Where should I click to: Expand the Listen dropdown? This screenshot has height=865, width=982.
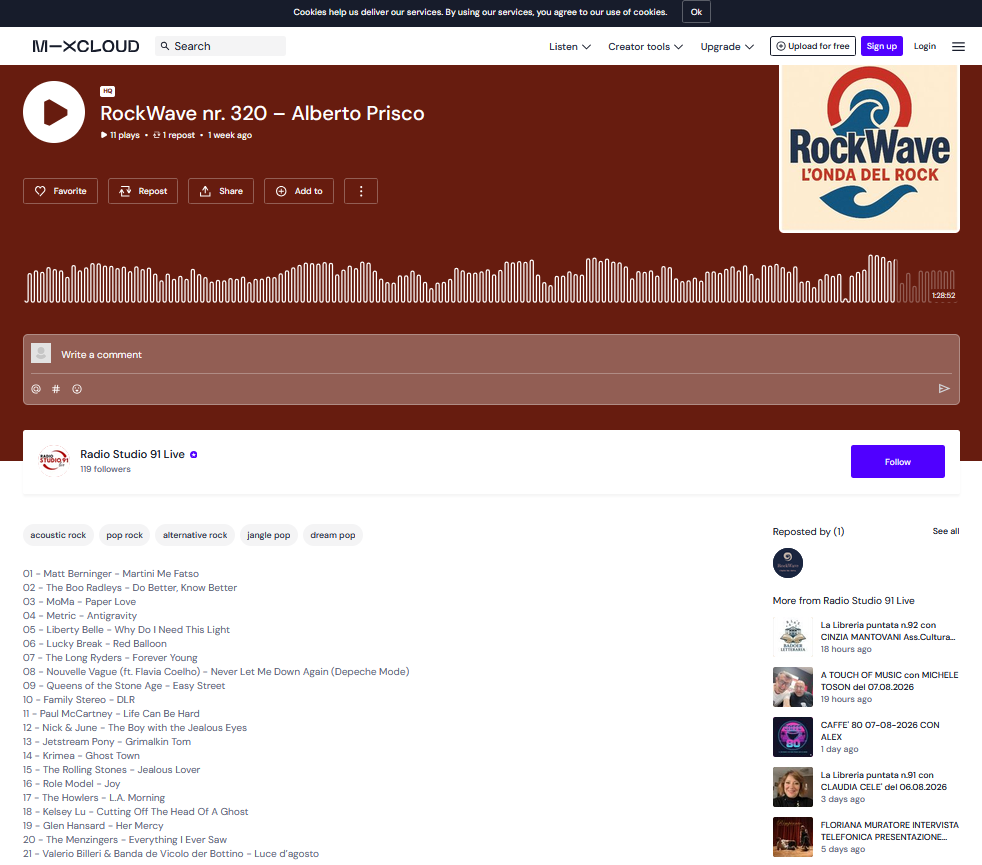pyautogui.click(x=570, y=46)
